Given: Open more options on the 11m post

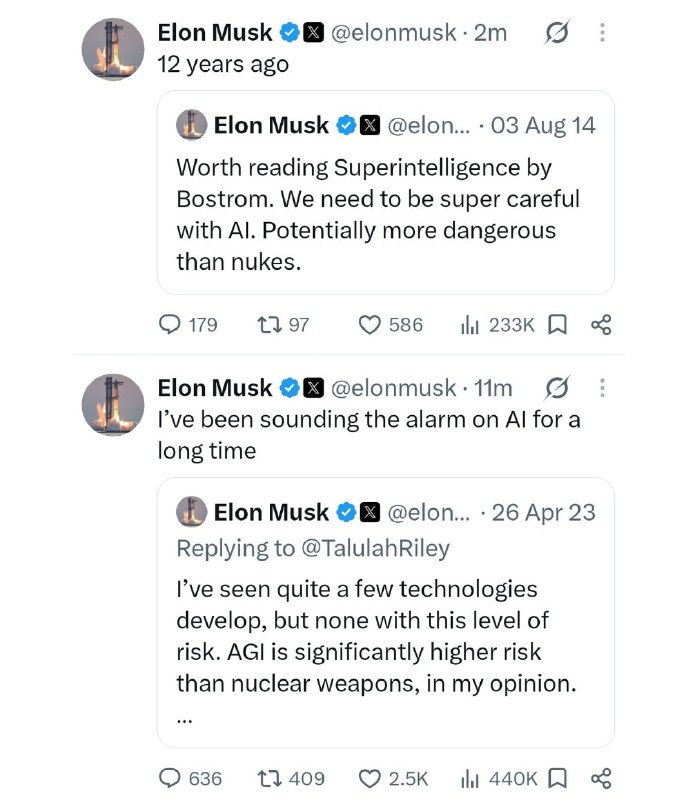Looking at the screenshot, I should tap(603, 388).
